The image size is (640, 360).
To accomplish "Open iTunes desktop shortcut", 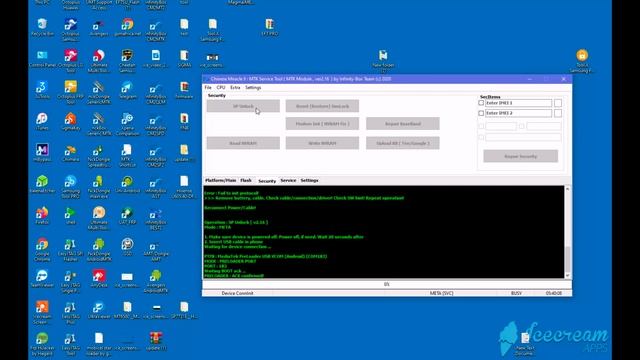I will pos(42,121).
